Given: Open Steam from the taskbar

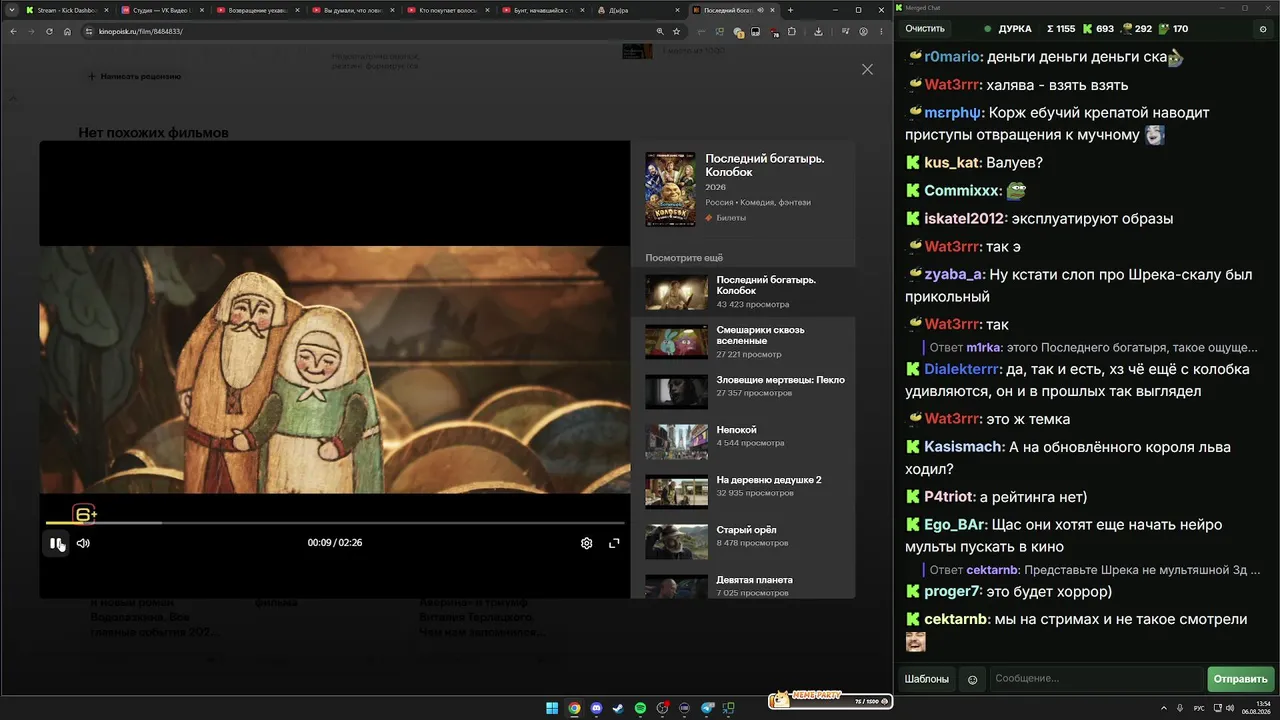Looking at the screenshot, I should click(619, 708).
